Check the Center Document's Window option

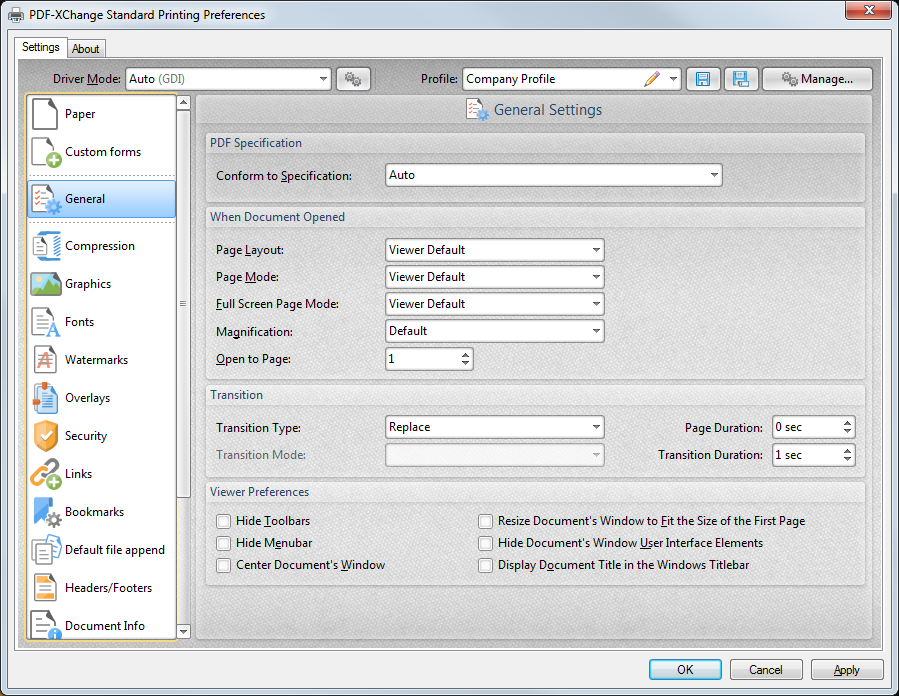pos(223,565)
